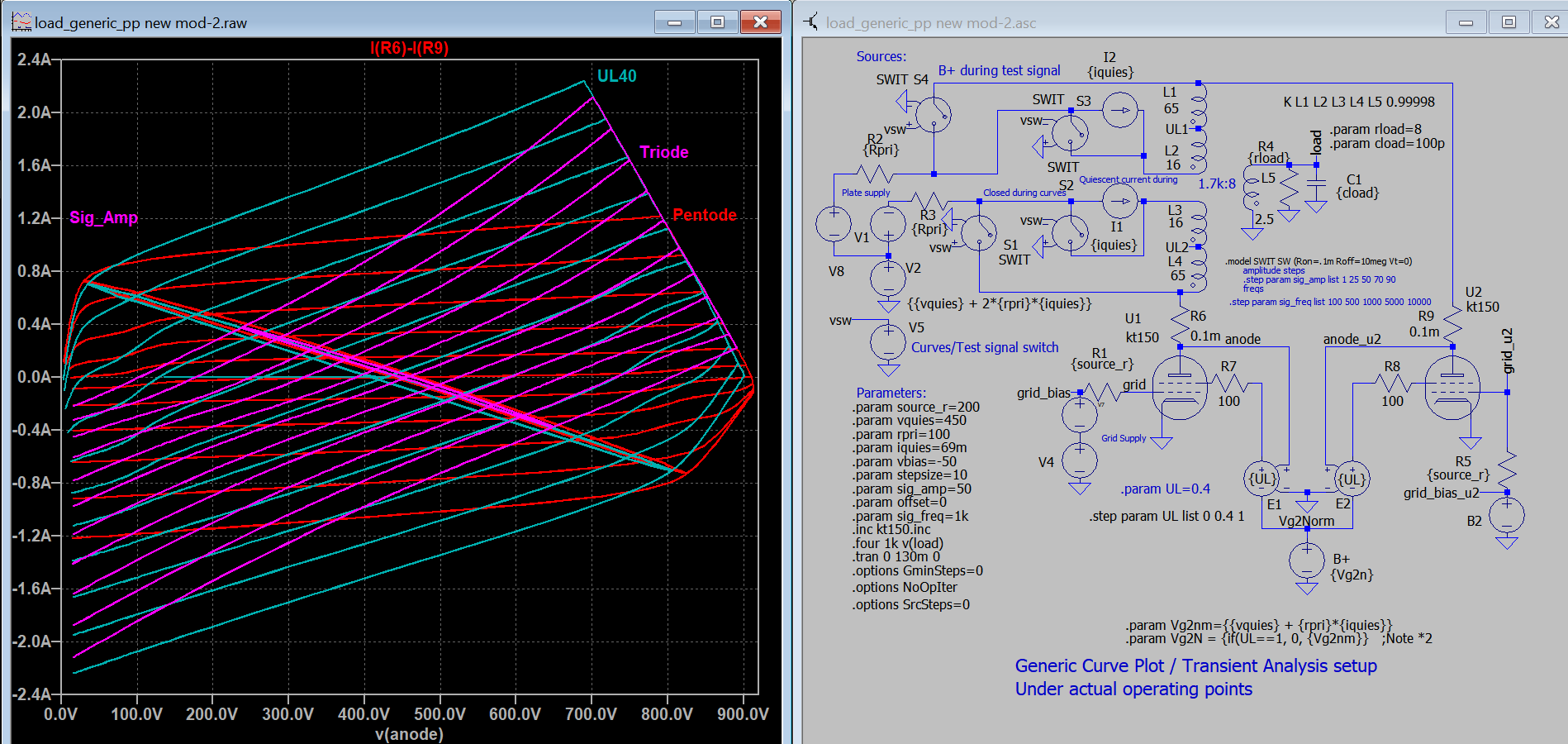The width and height of the screenshot is (1568, 744).
Task: Select the R2 {Rpri} resistor
Action: click(x=873, y=174)
